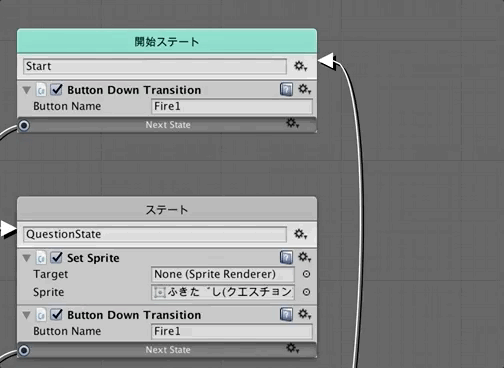The width and height of the screenshot is (504, 368).
Task: Open object picker for Target field
Action: pyautogui.click(x=306, y=274)
